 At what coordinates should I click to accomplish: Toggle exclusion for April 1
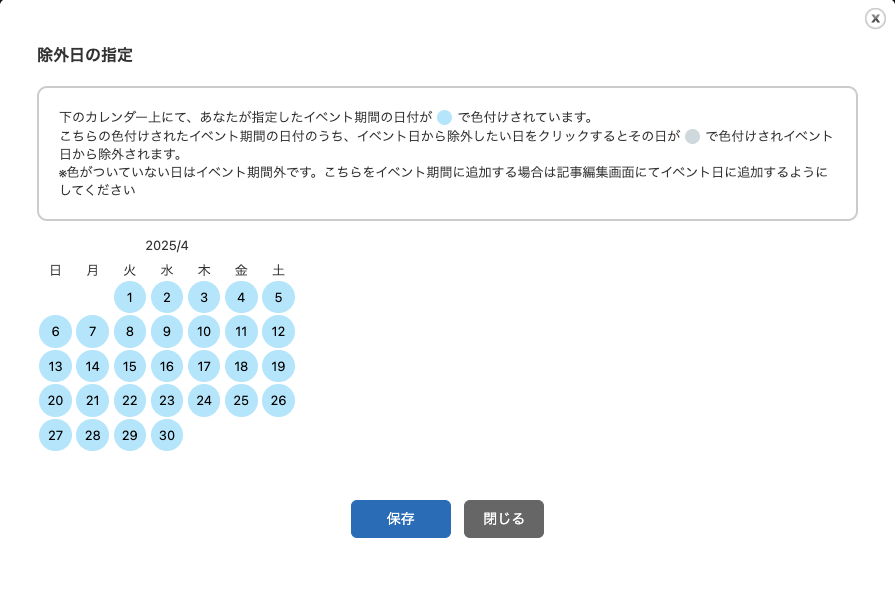130,297
